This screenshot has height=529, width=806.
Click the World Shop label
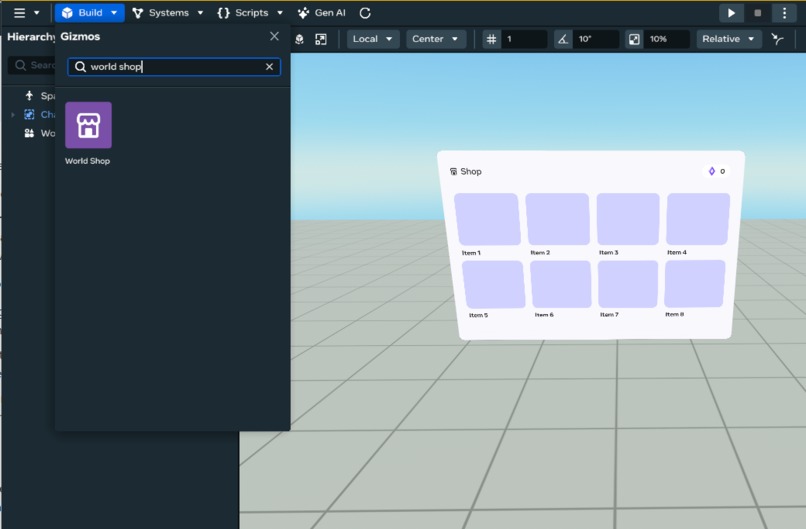[x=87, y=161]
